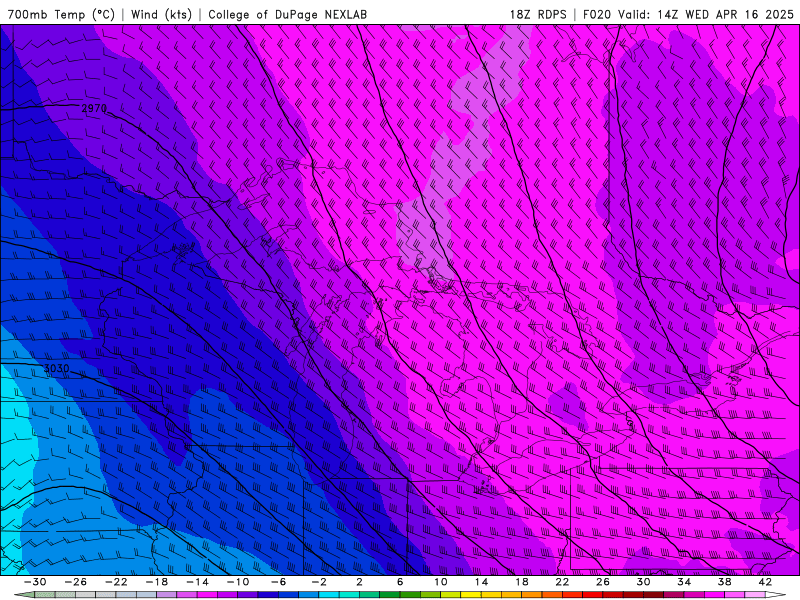
Task: Click the 'College of DuPage NEXLAB' label
Action: [x=287, y=14]
